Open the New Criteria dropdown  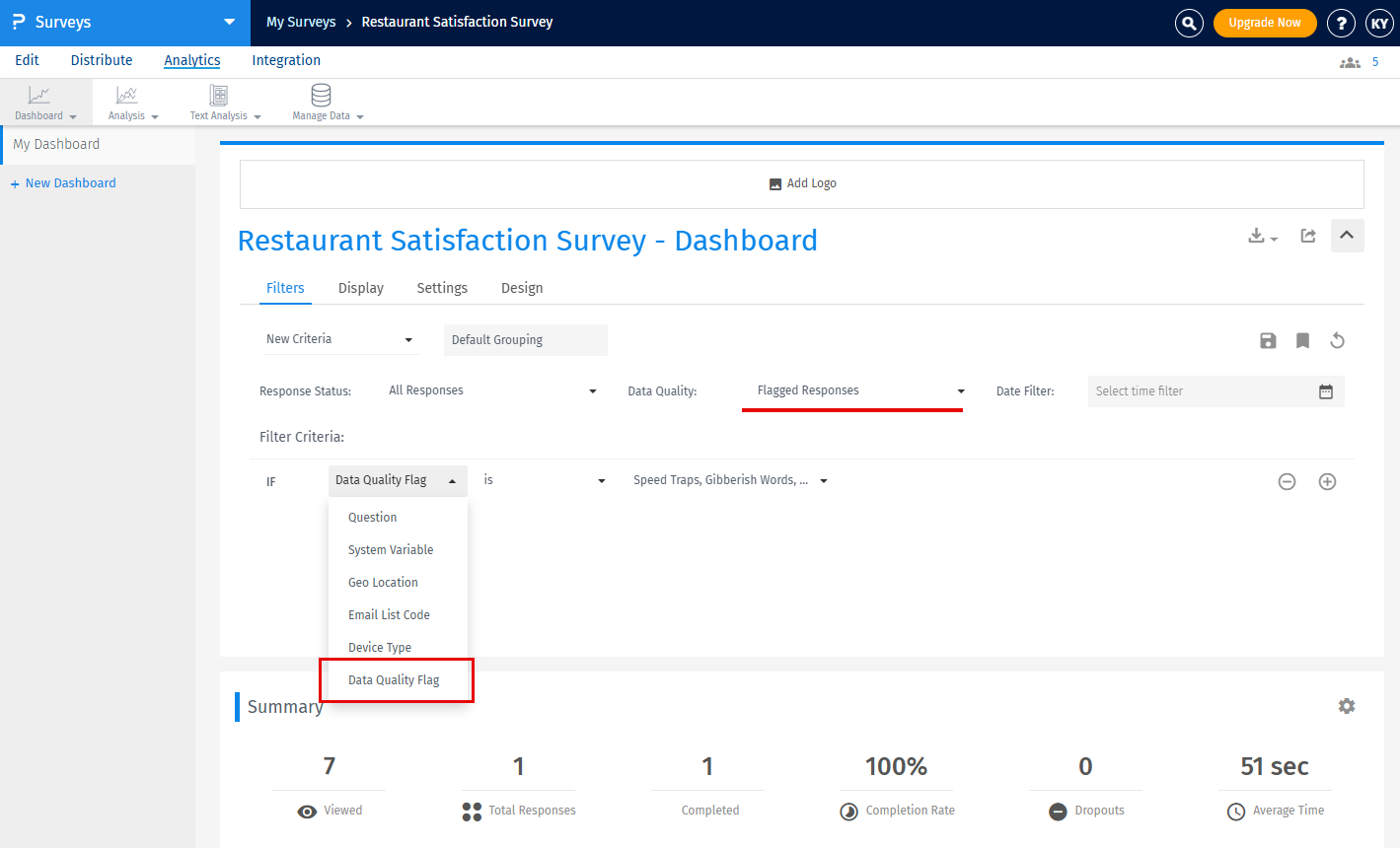tap(339, 339)
